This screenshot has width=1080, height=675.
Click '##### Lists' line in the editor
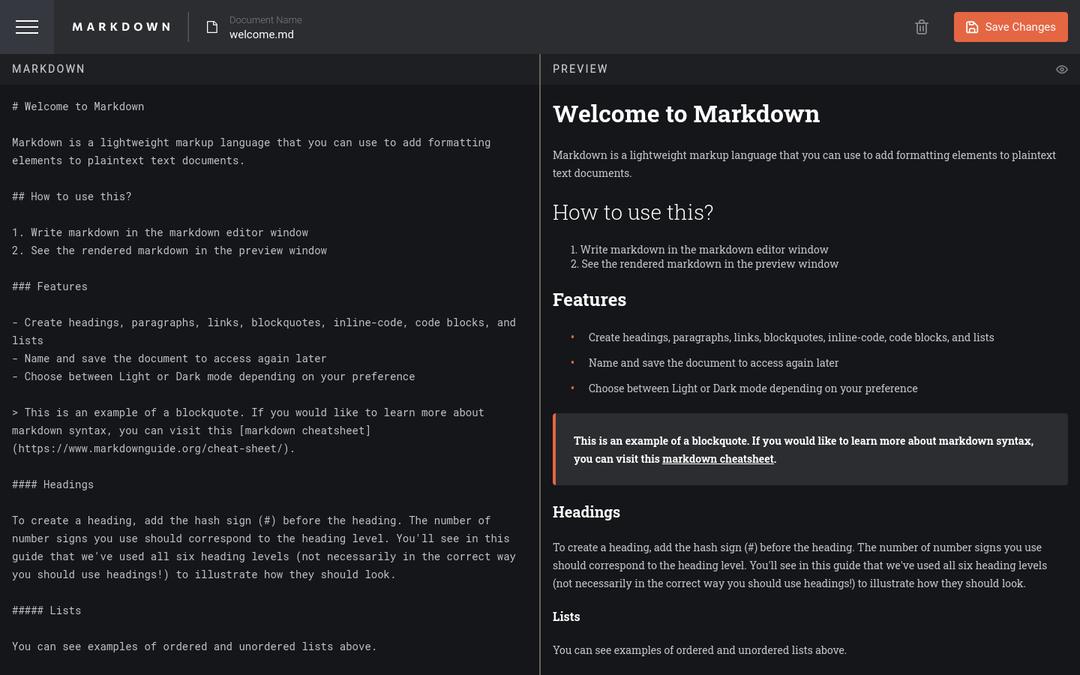click(x=47, y=610)
